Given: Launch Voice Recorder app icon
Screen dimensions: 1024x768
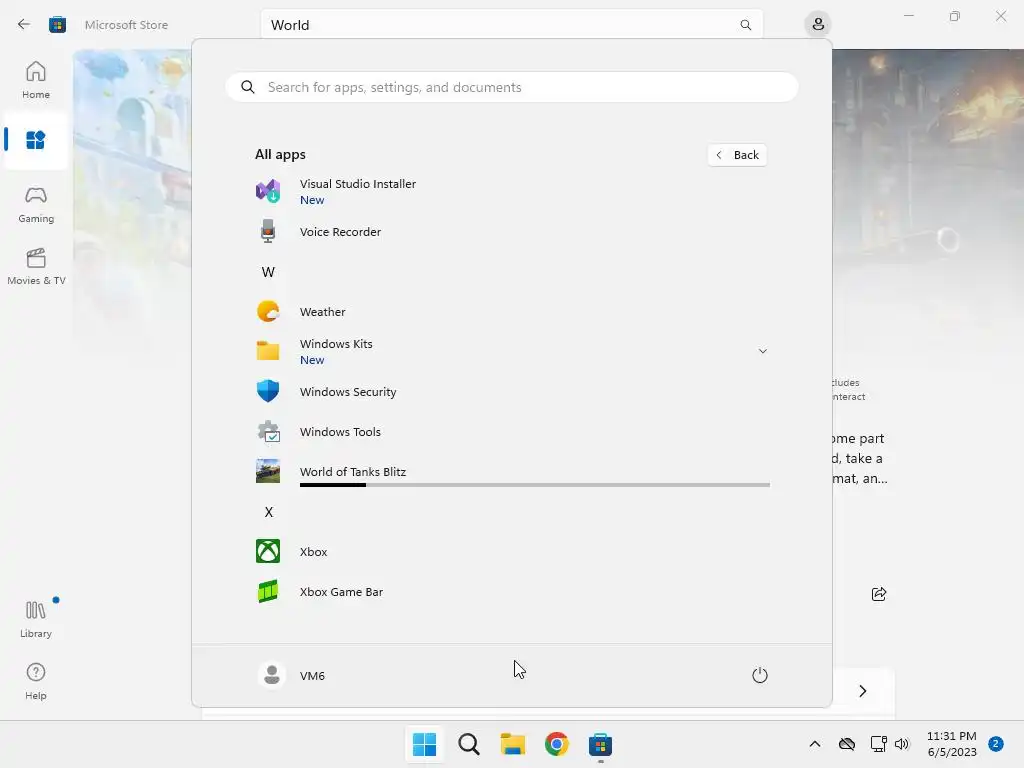Looking at the screenshot, I should tap(268, 231).
